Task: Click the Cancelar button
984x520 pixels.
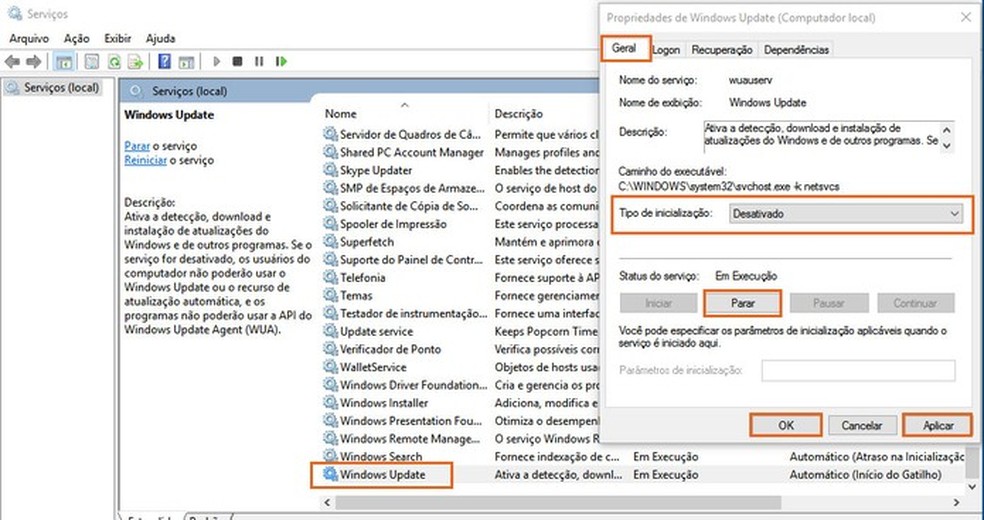Action: (862, 425)
